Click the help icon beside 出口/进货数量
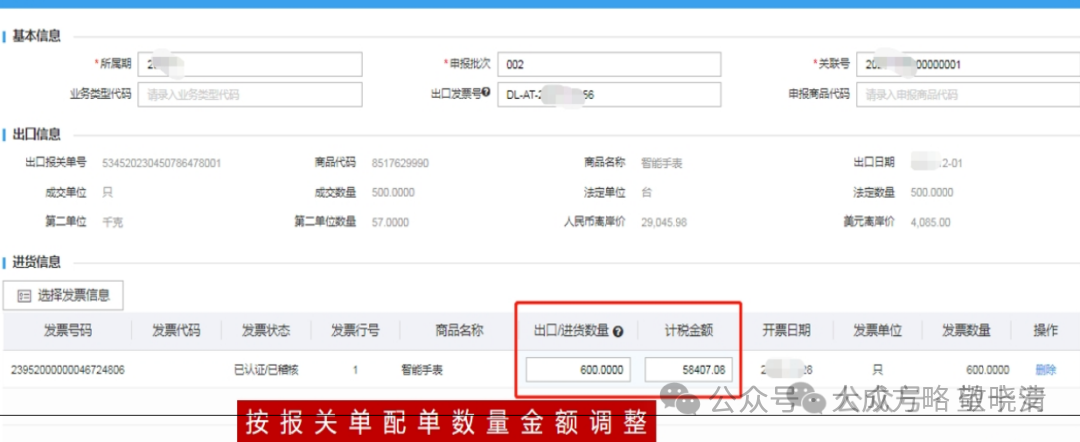1080x442 pixels. [618, 332]
